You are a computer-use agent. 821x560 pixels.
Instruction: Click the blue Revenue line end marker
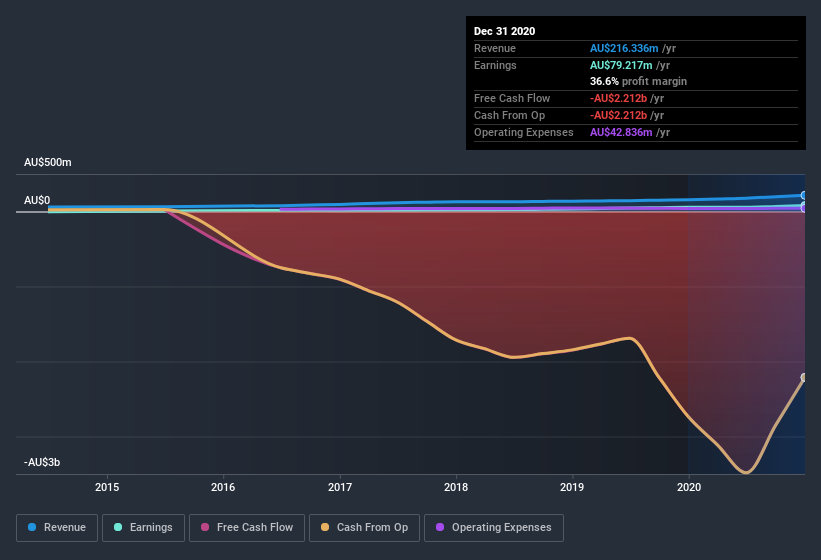point(804,195)
